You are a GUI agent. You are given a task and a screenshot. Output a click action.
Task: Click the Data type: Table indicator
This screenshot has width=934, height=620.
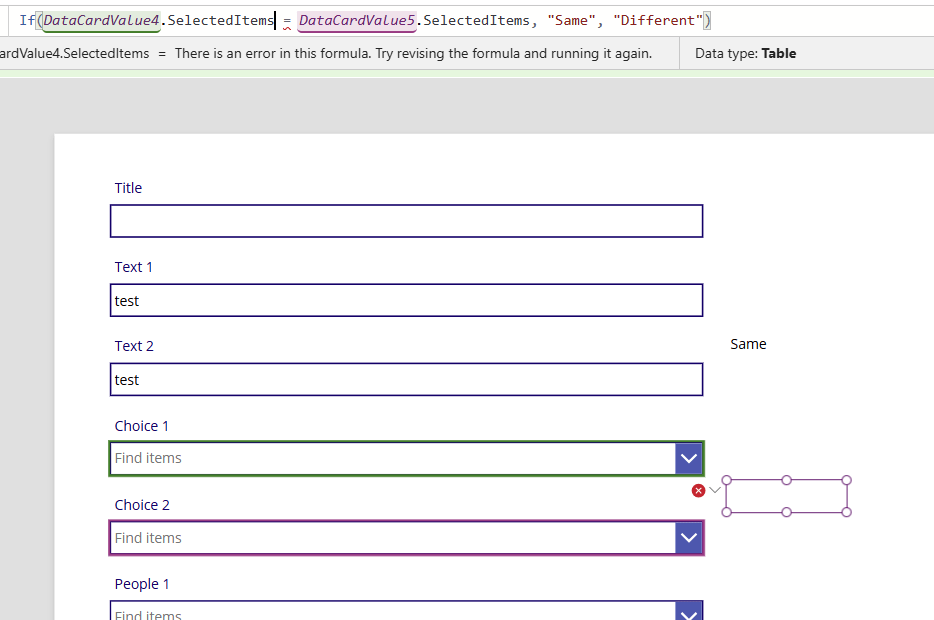click(x=745, y=54)
